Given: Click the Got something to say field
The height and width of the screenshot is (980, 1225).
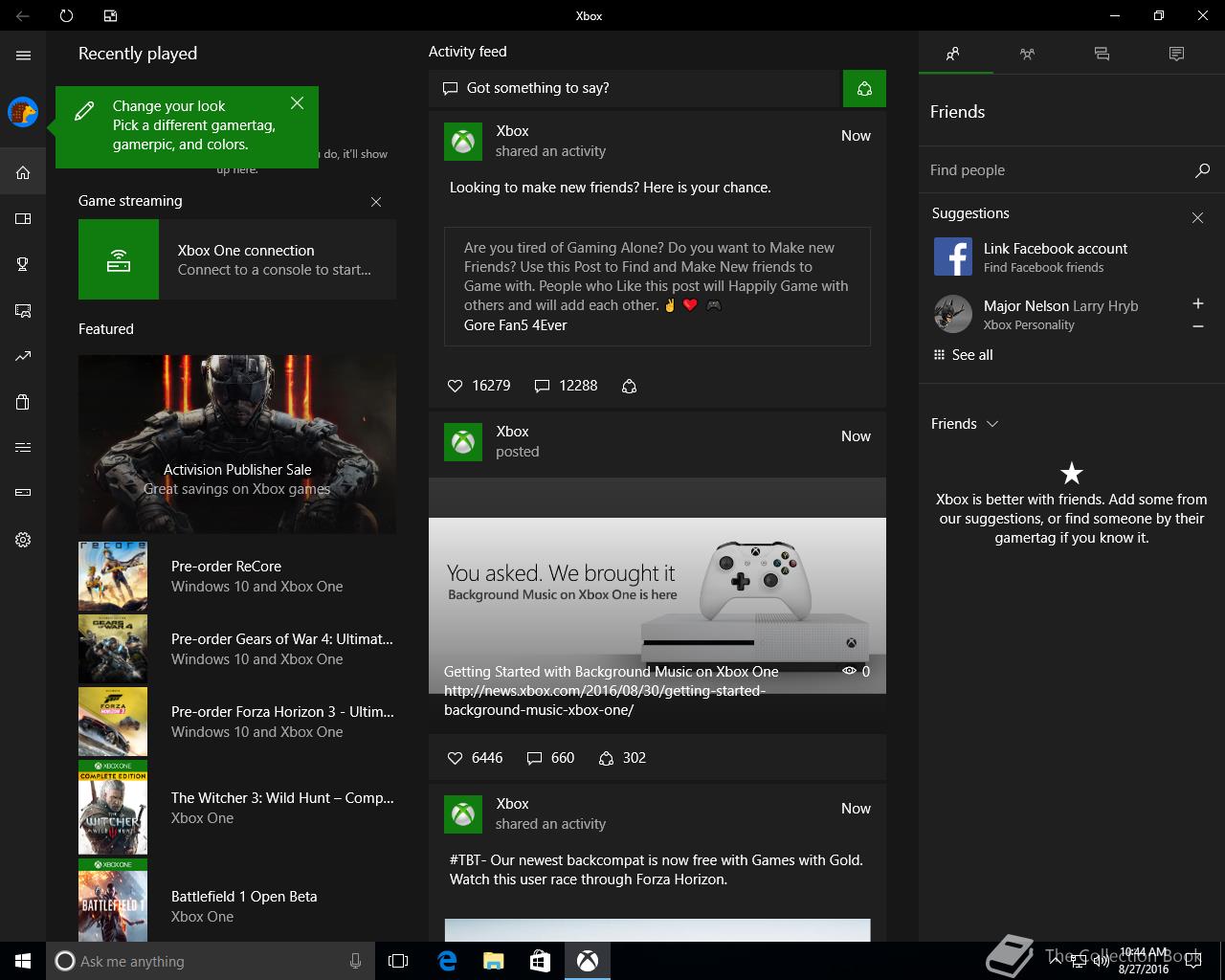Looking at the screenshot, I should (635, 88).
